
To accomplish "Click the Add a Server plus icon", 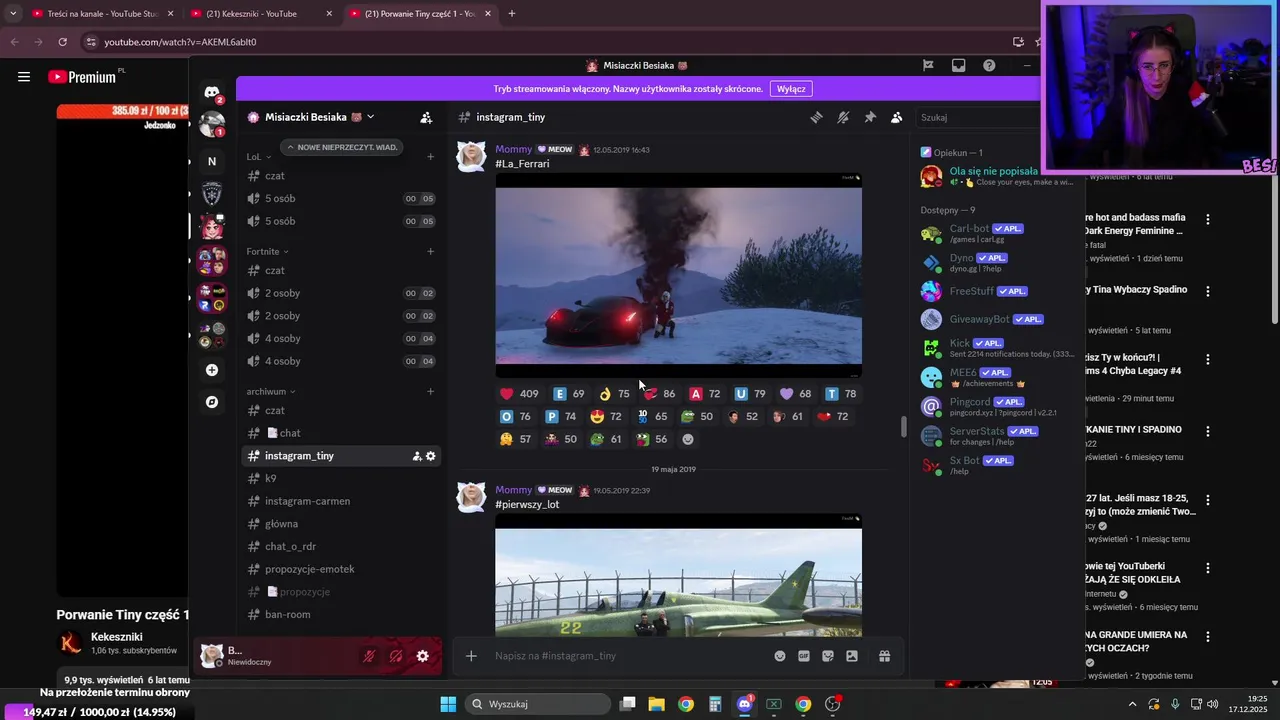I will pyautogui.click(x=212, y=370).
